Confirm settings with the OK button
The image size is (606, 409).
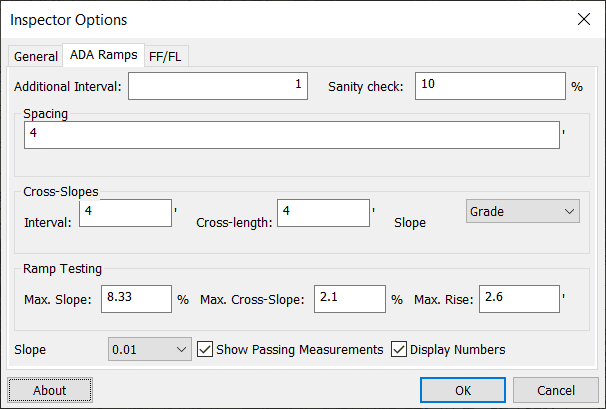pos(463,390)
